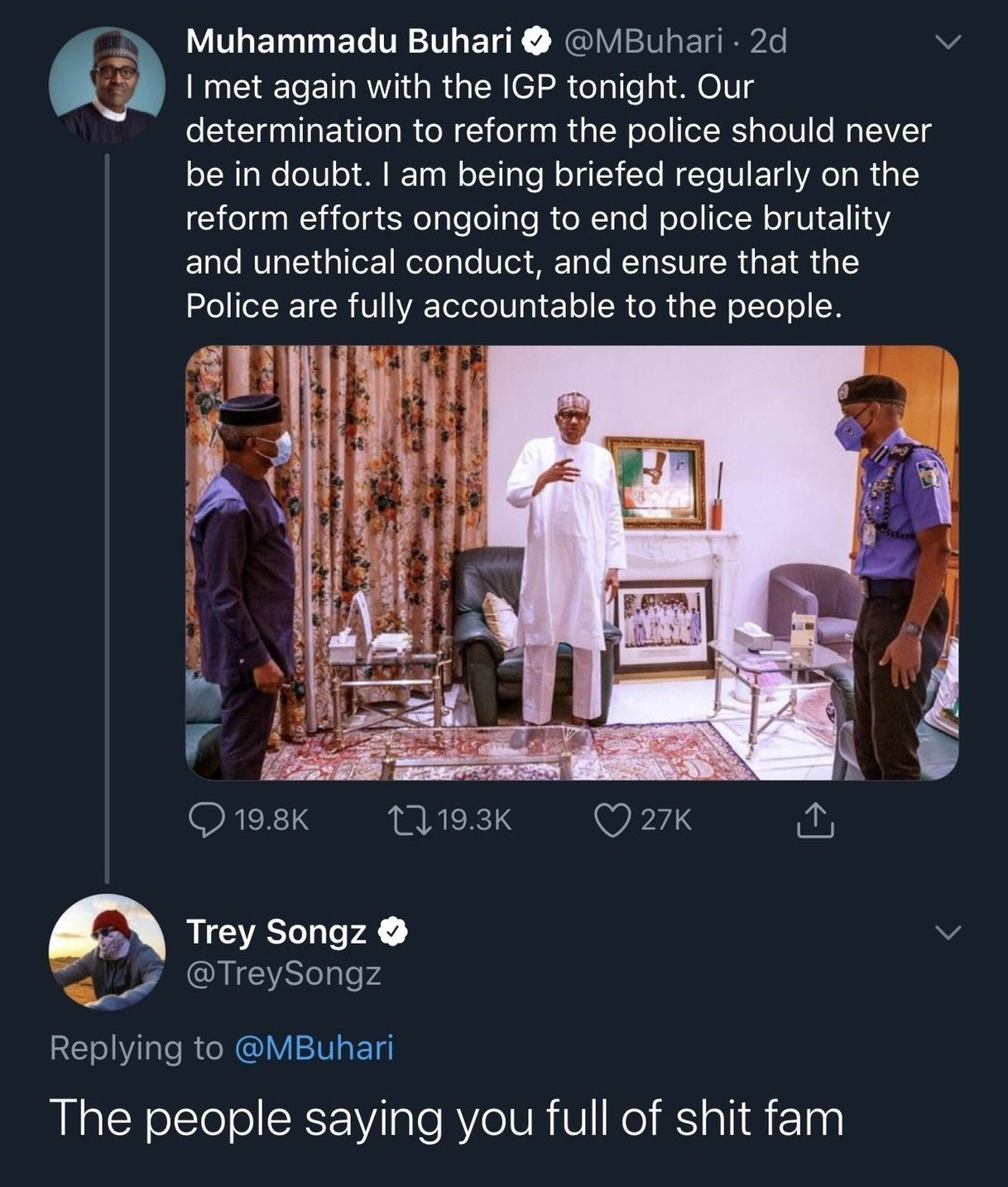Open the Muhammadu Buhari display name
The height and width of the screenshot is (1187, 1008).
point(349,41)
